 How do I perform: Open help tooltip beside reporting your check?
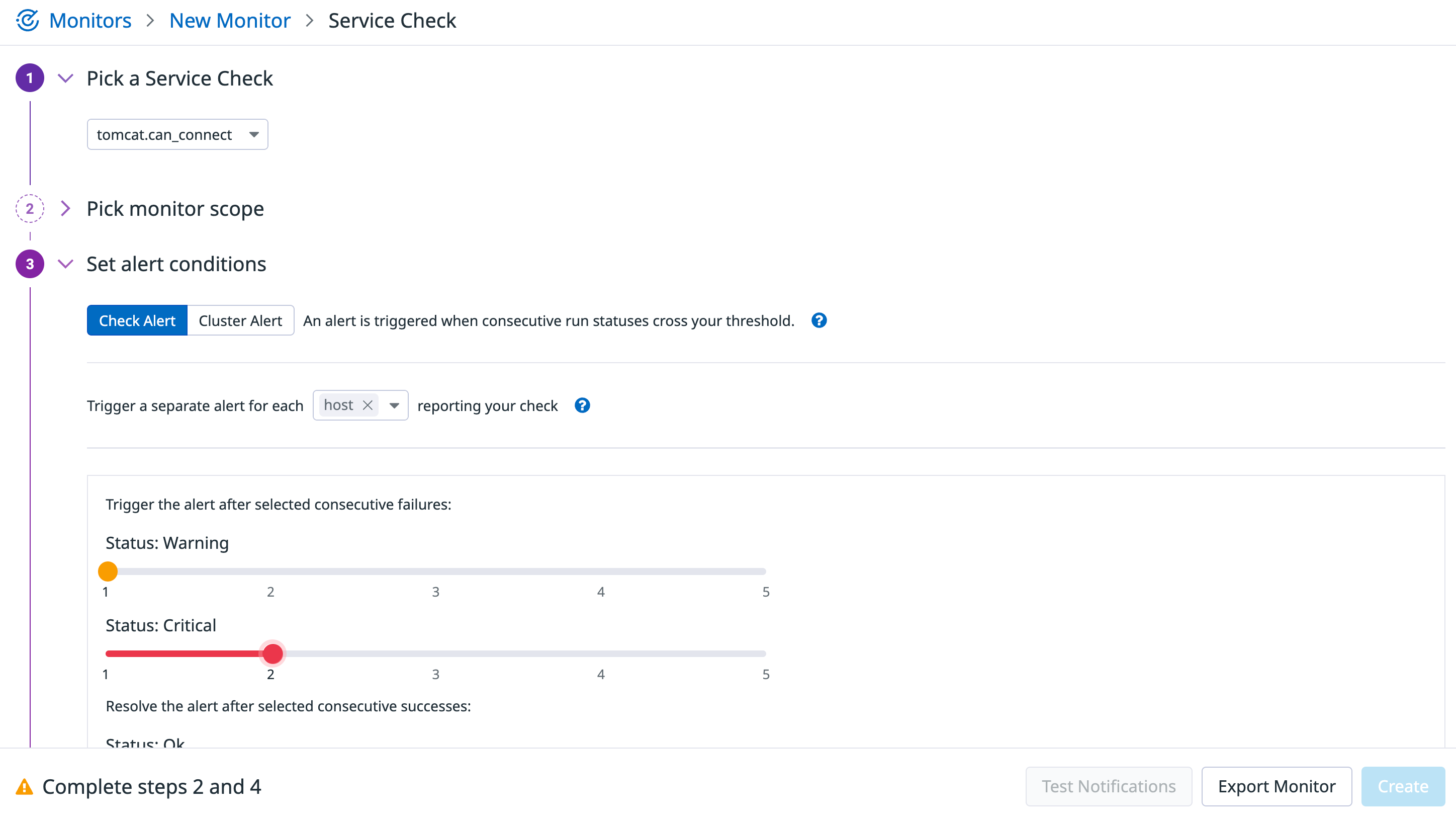click(582, 405)
